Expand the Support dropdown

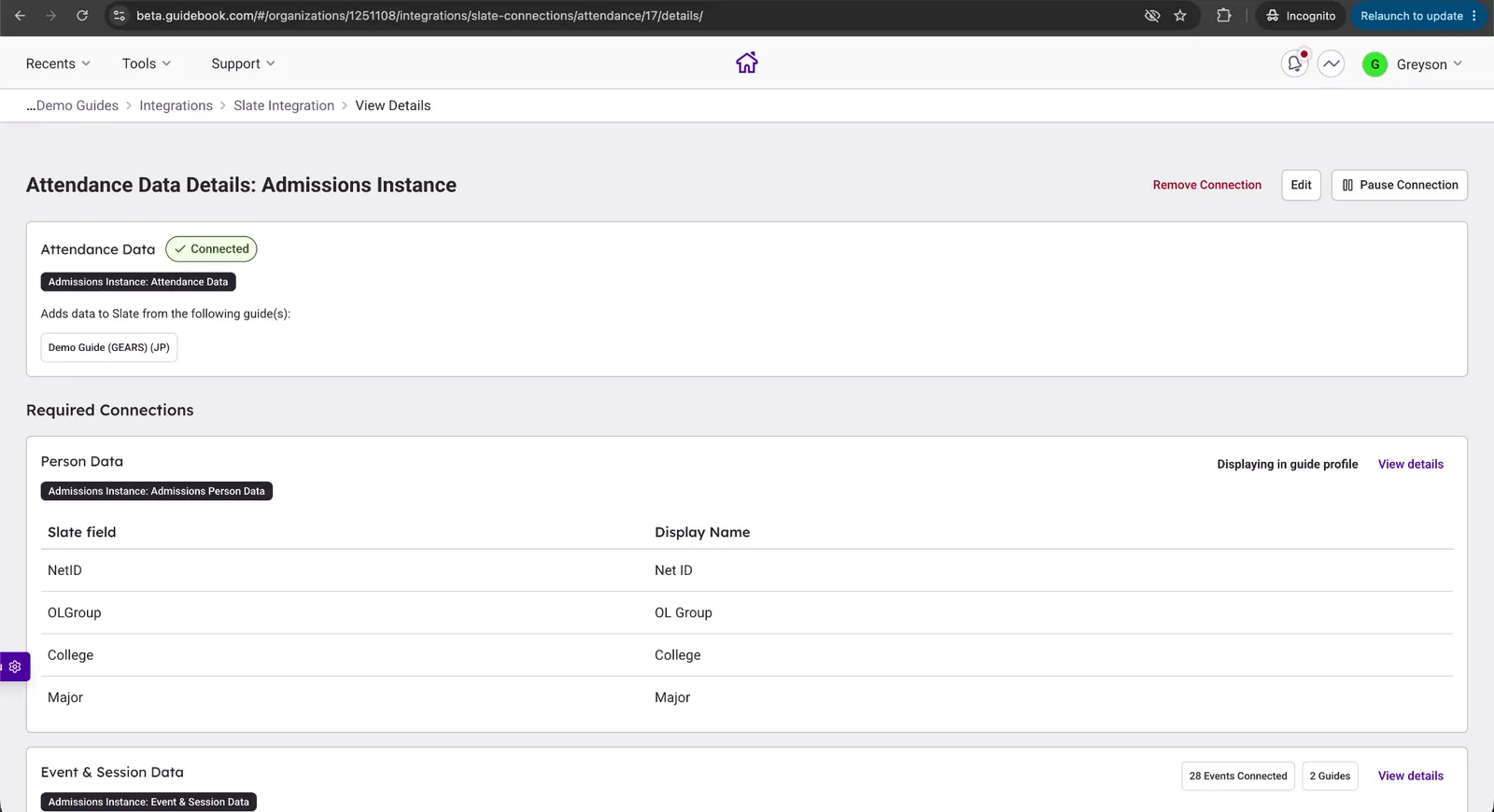tap(243, 63)
